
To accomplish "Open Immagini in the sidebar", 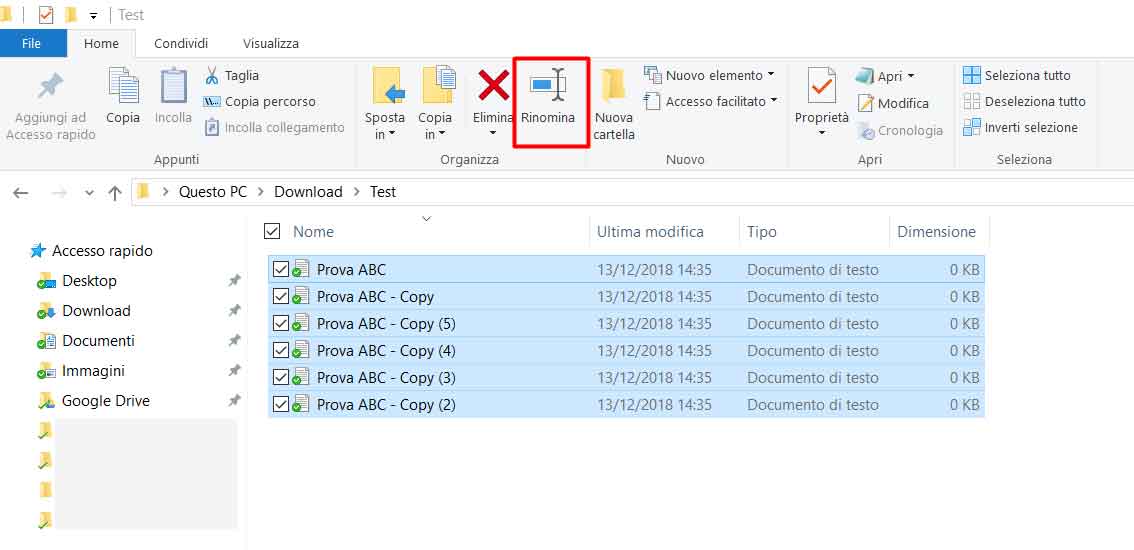I will tap(81, 371).
